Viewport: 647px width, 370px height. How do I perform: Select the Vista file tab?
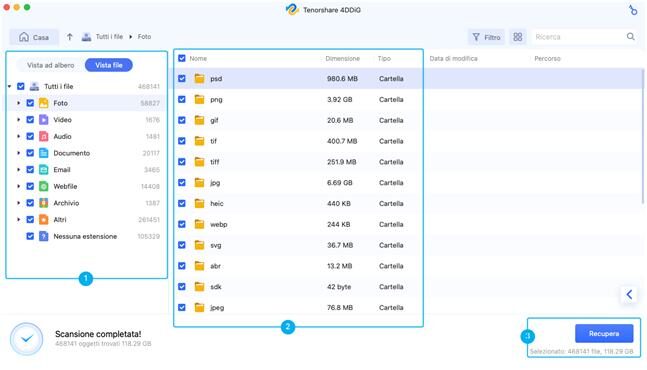[109, 65]
